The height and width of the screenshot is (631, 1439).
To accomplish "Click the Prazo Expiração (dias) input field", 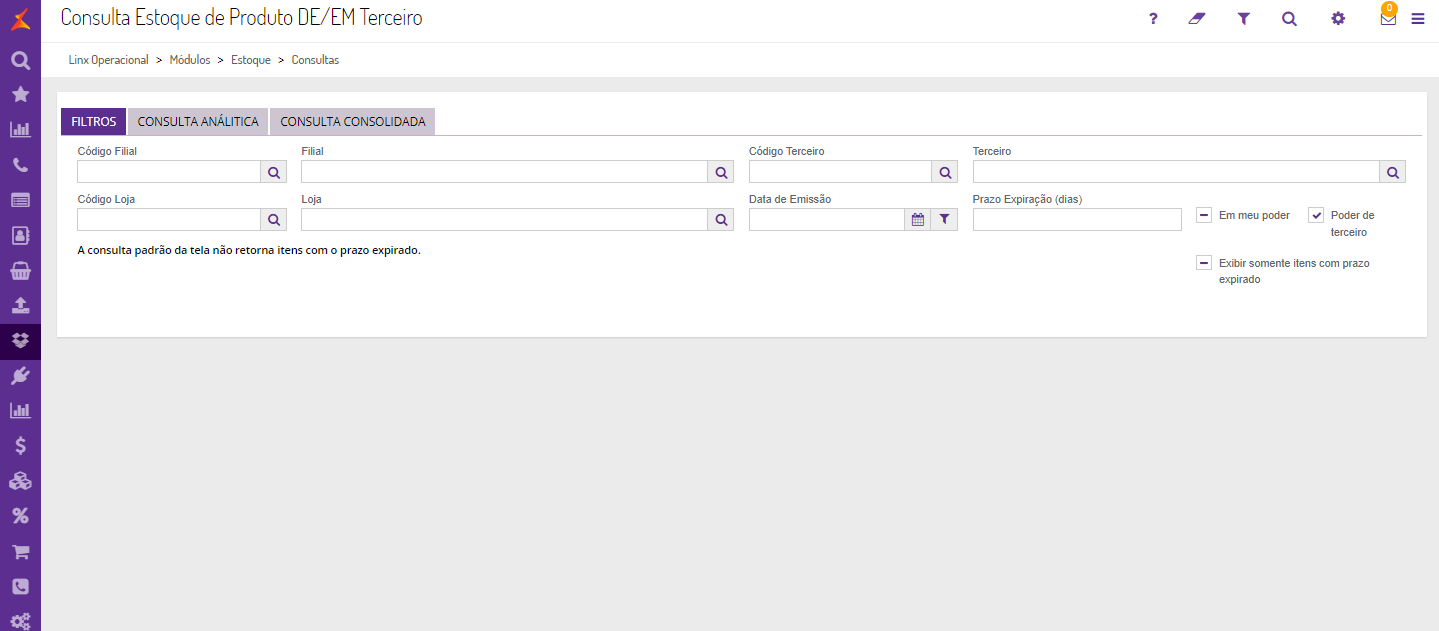I will [1077, 220].
